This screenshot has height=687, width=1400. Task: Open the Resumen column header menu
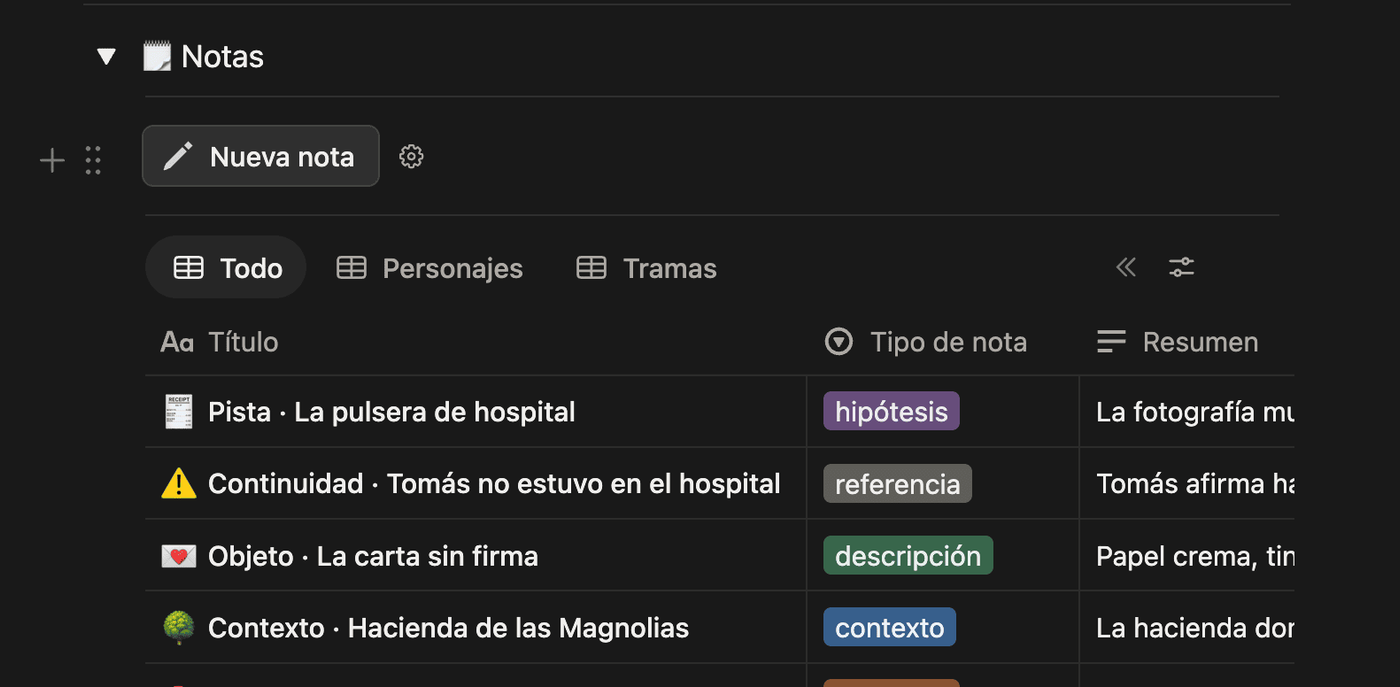coord(1187,342)
